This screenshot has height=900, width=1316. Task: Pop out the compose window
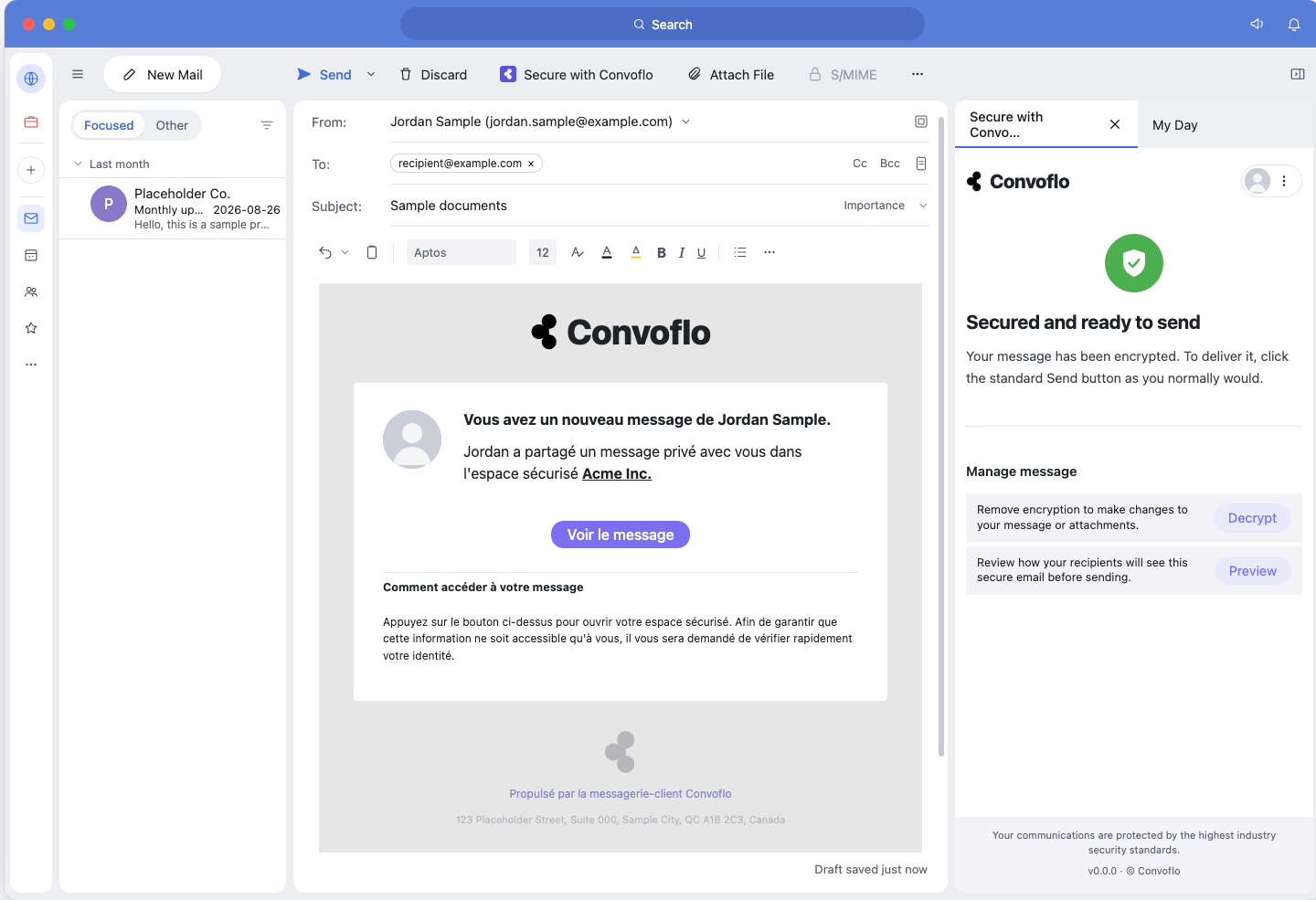coord(921,122)
